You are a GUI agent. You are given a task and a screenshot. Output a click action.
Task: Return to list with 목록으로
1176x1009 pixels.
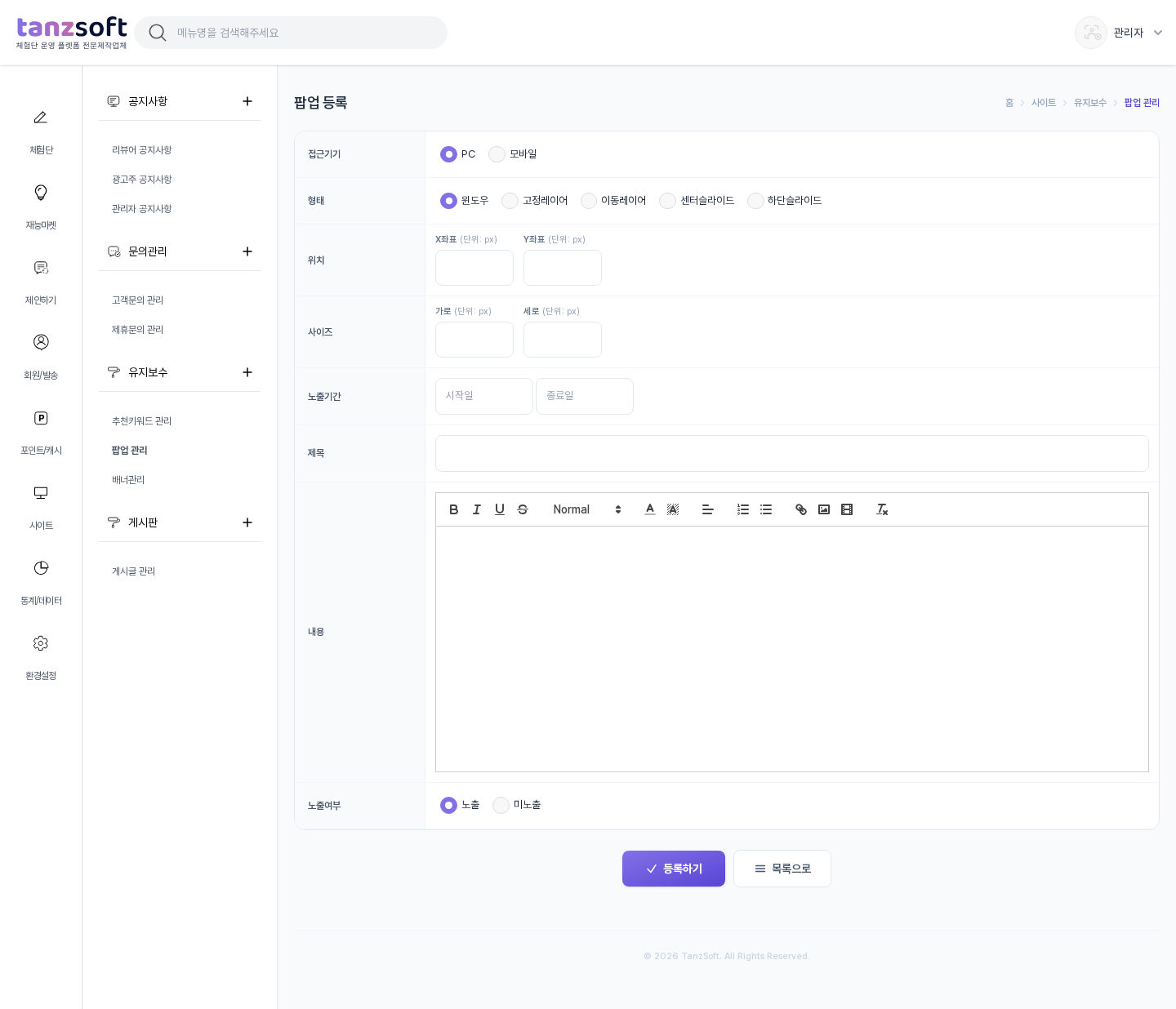click(782, 869)
